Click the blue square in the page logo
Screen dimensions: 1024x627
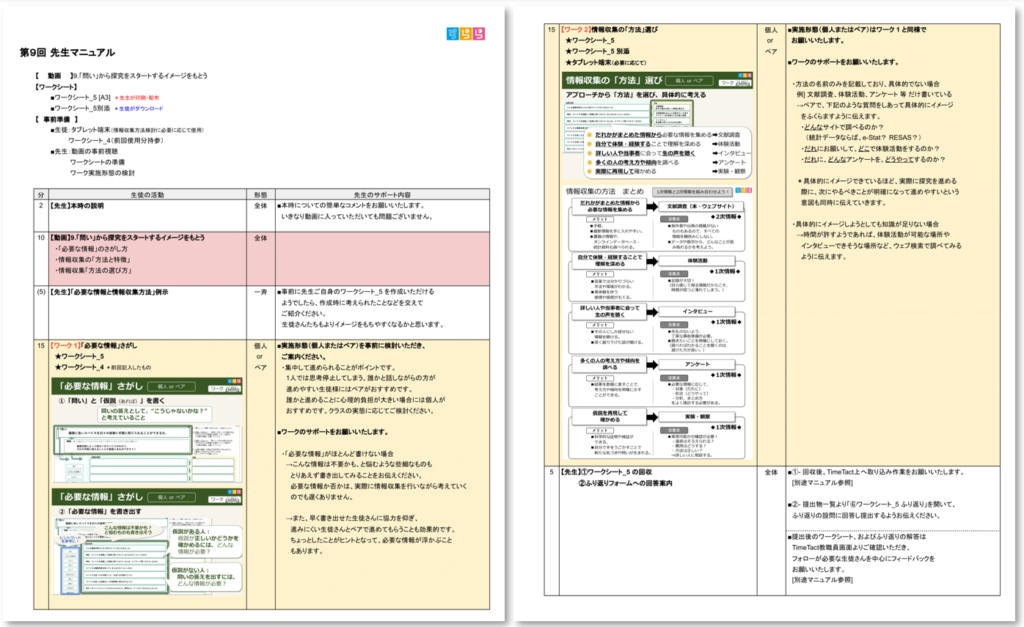pos(453,34)
